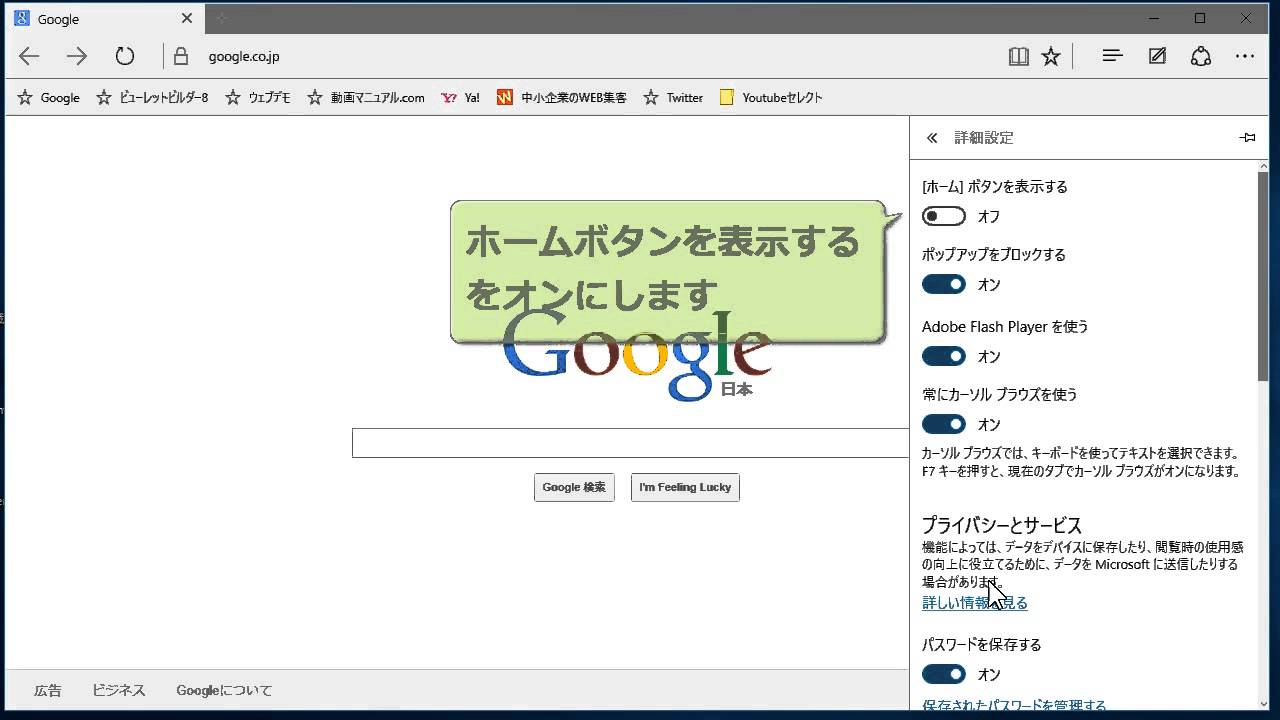1280x720 pixels.
Task: Go back from 詳細設定 with chevrons
Action: [x=932, y=138]
